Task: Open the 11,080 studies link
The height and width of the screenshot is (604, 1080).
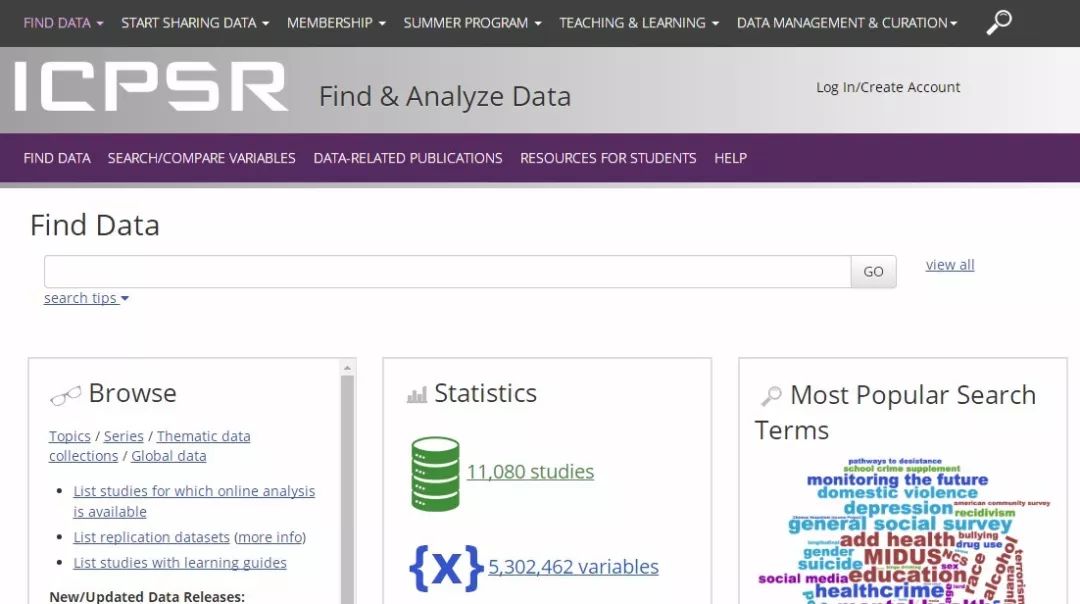Action: (530, 472)
